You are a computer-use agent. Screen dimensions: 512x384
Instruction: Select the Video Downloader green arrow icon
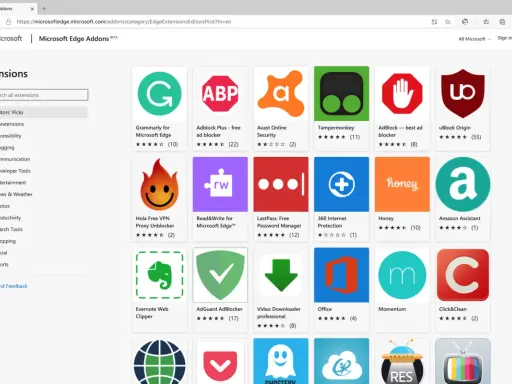(x=281, y=275)
